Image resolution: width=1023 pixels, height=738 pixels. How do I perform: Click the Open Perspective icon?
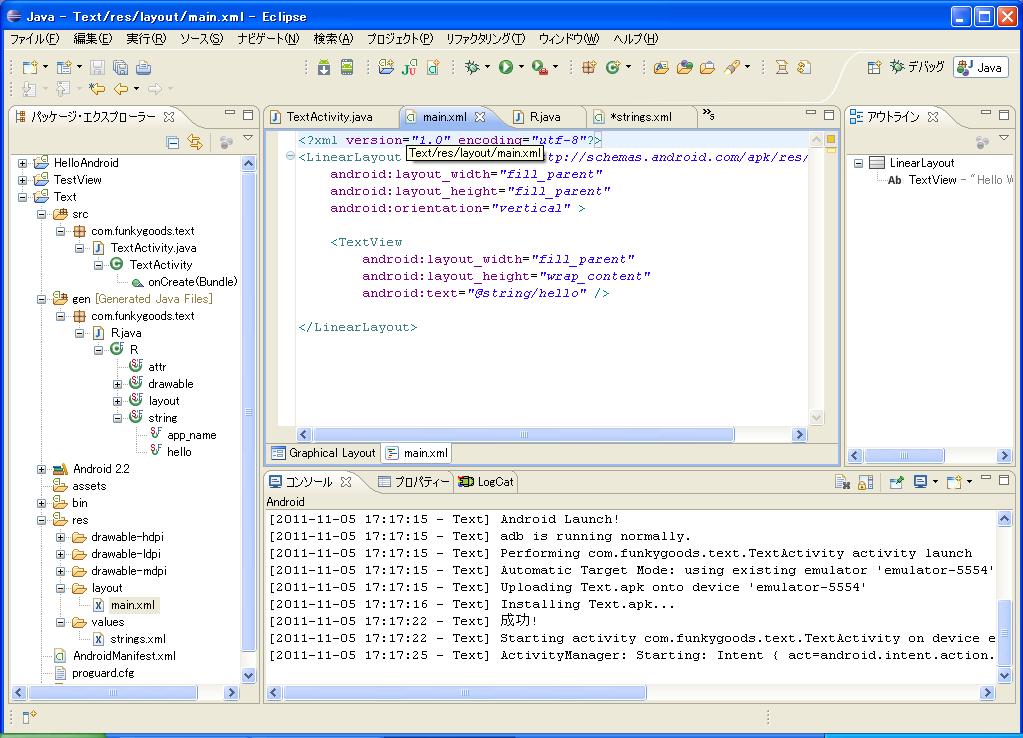coord(874,67)
